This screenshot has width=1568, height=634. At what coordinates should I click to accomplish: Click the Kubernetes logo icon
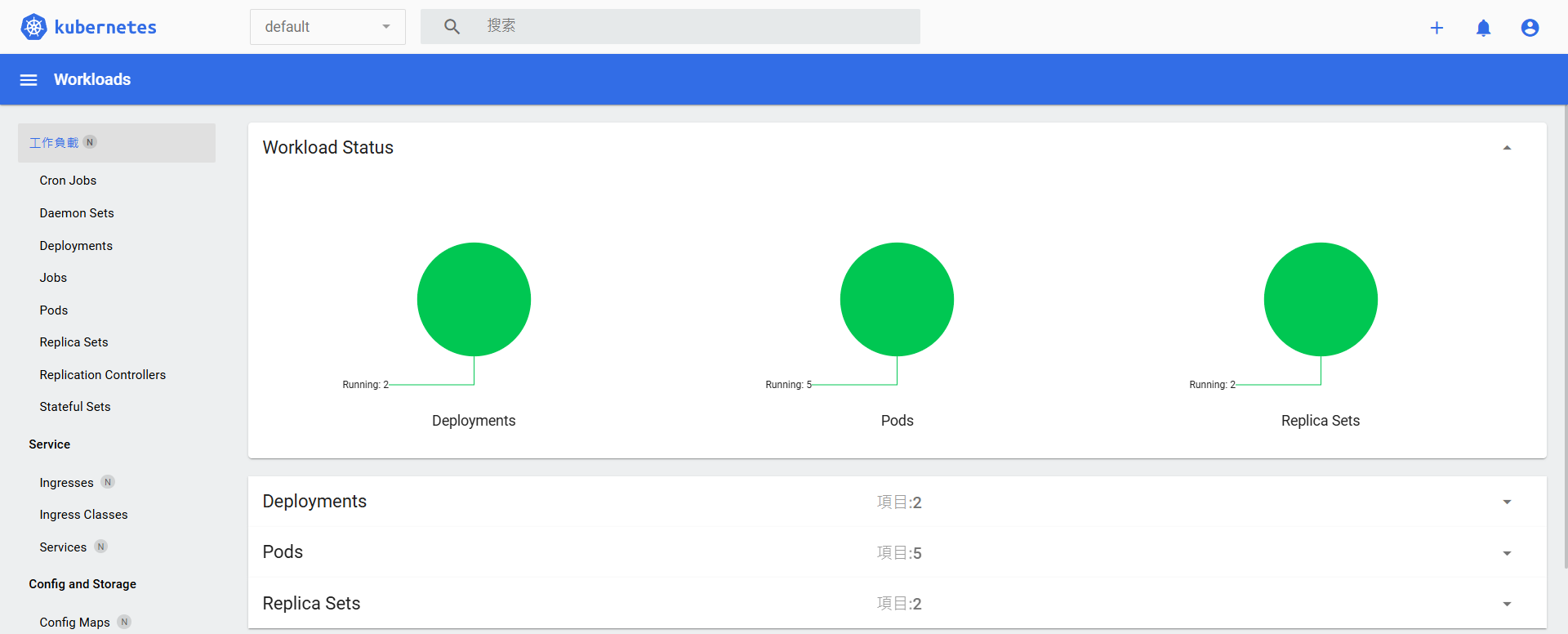point(33,27)
